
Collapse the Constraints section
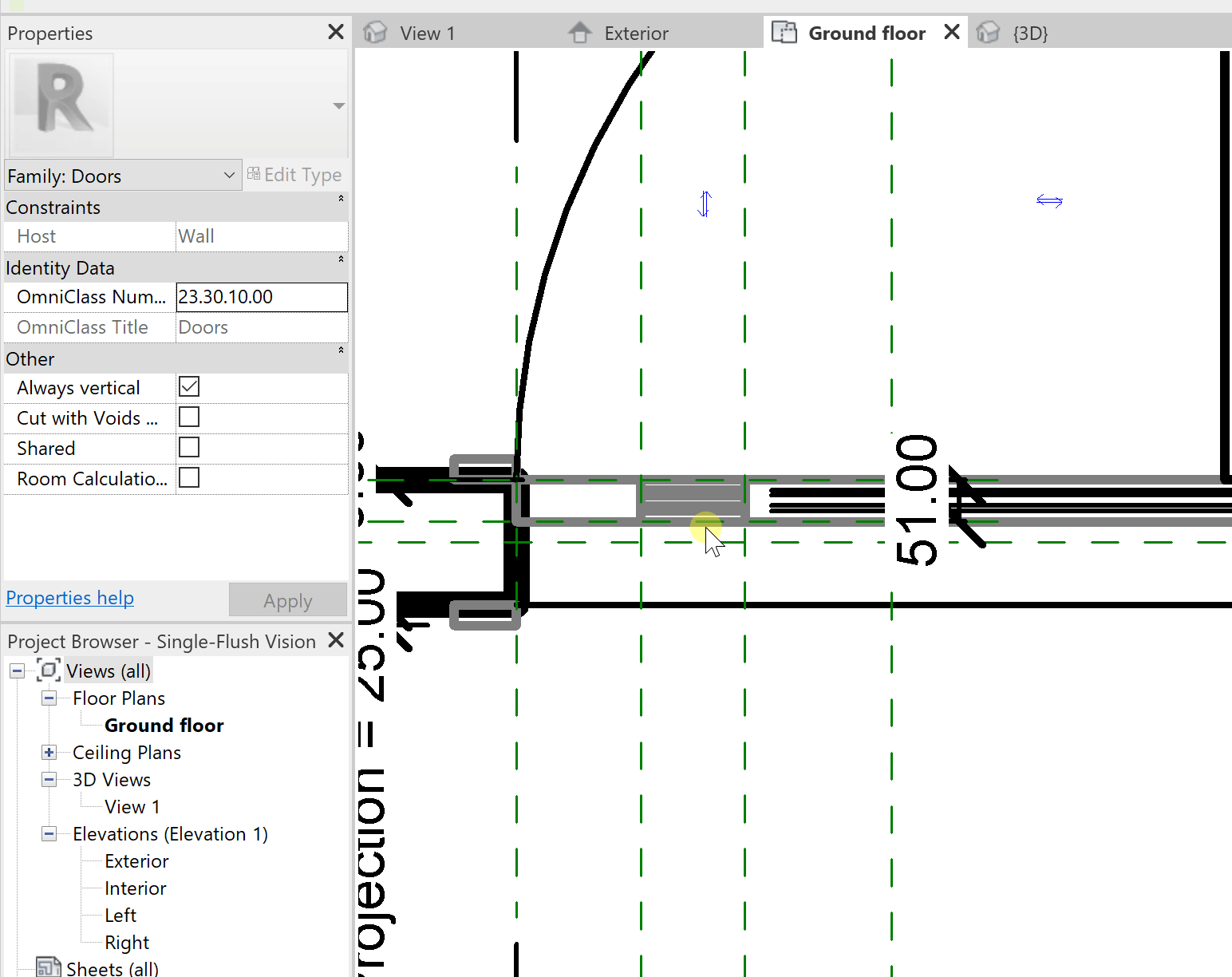click(x=341, y=199)
